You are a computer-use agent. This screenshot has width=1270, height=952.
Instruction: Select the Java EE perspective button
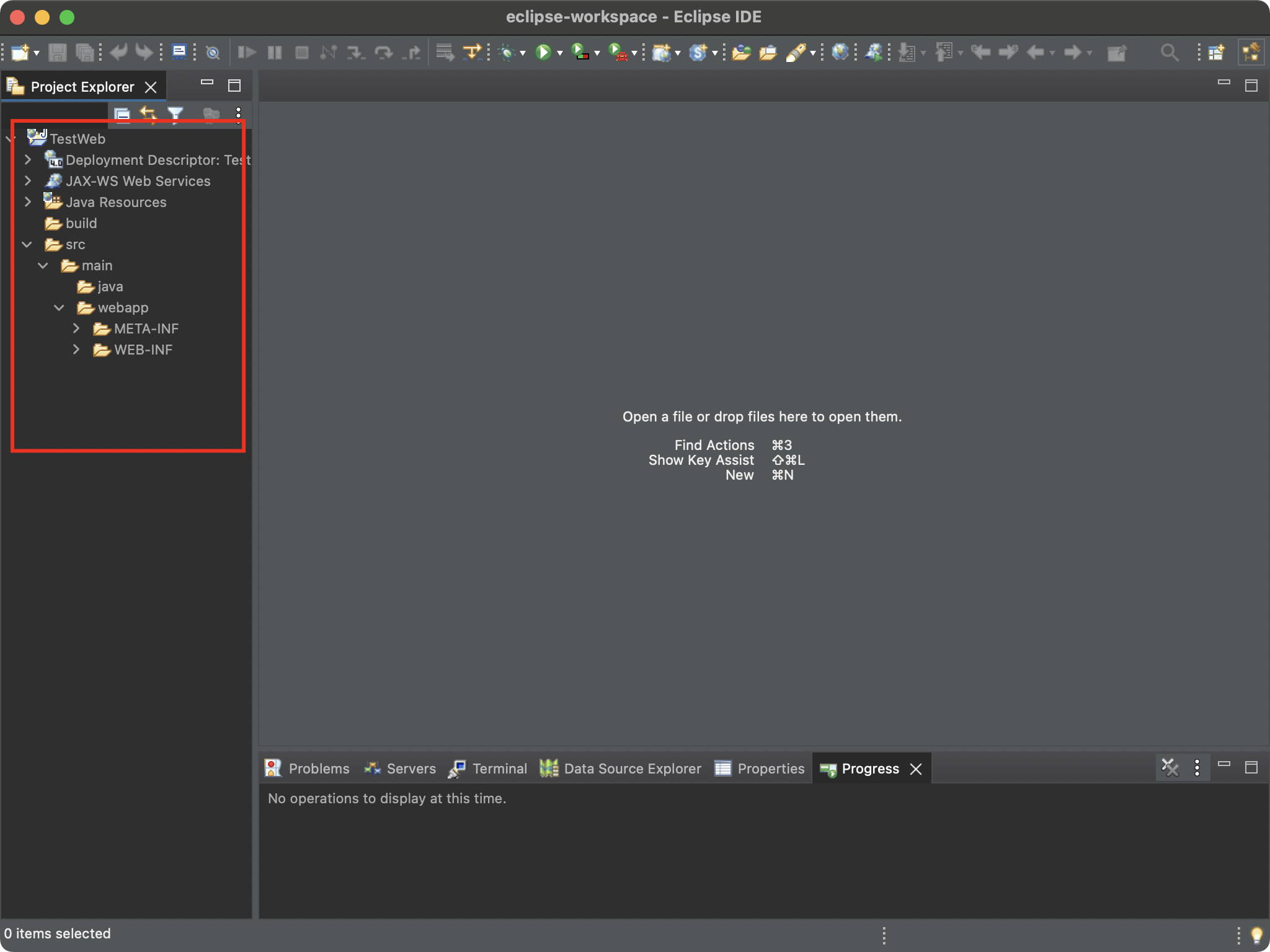tap(1251, 53)
